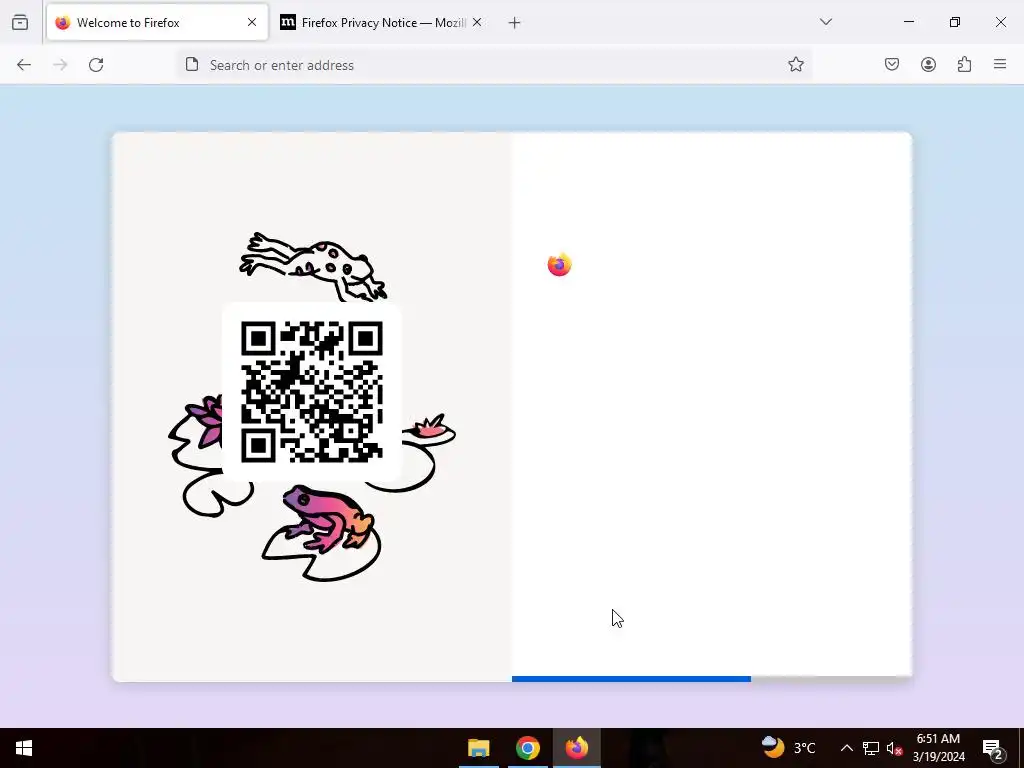
Task: Open Firefox View from the tab strip
Action: pos(20,23)
